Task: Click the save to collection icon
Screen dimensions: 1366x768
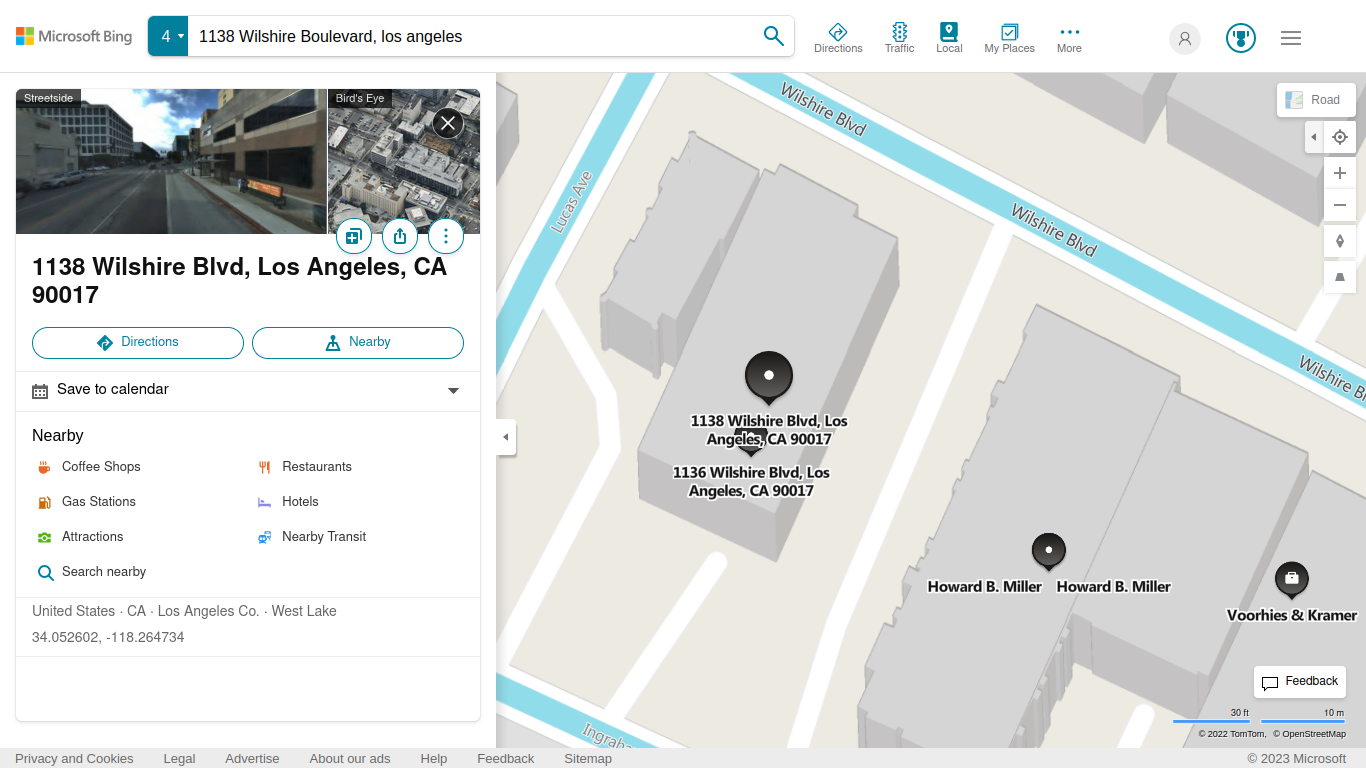Action: tap(353, 236)
